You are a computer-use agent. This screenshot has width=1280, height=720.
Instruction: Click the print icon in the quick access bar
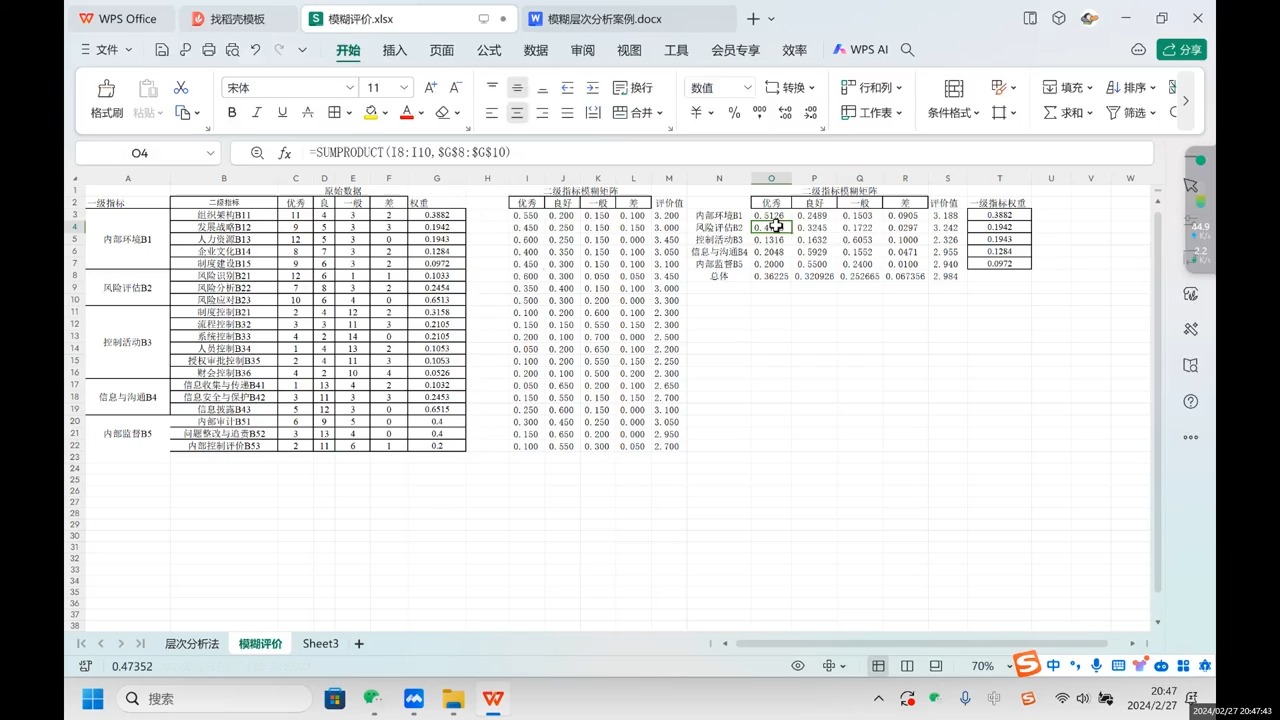(x=208, y=49)
